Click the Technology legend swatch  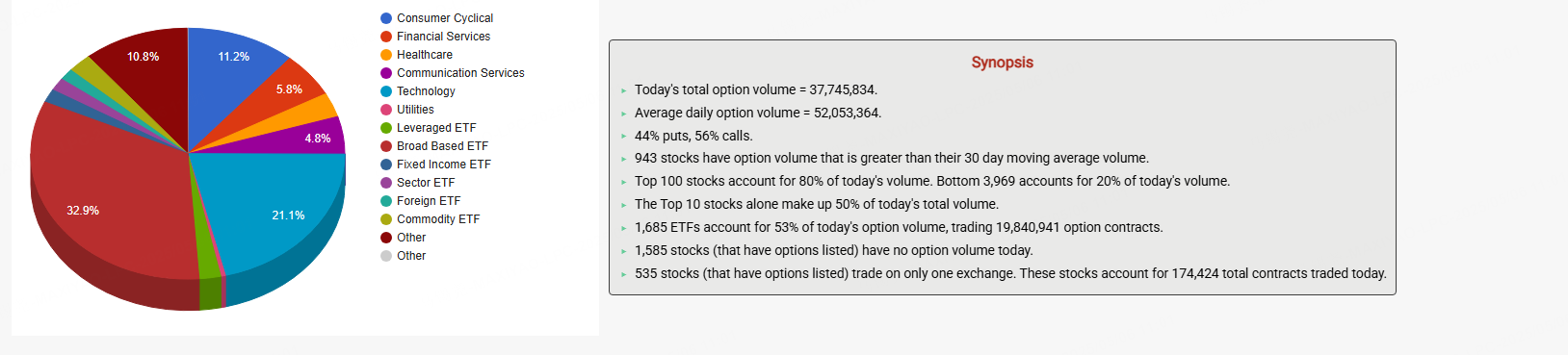click(x=386, y=91)
